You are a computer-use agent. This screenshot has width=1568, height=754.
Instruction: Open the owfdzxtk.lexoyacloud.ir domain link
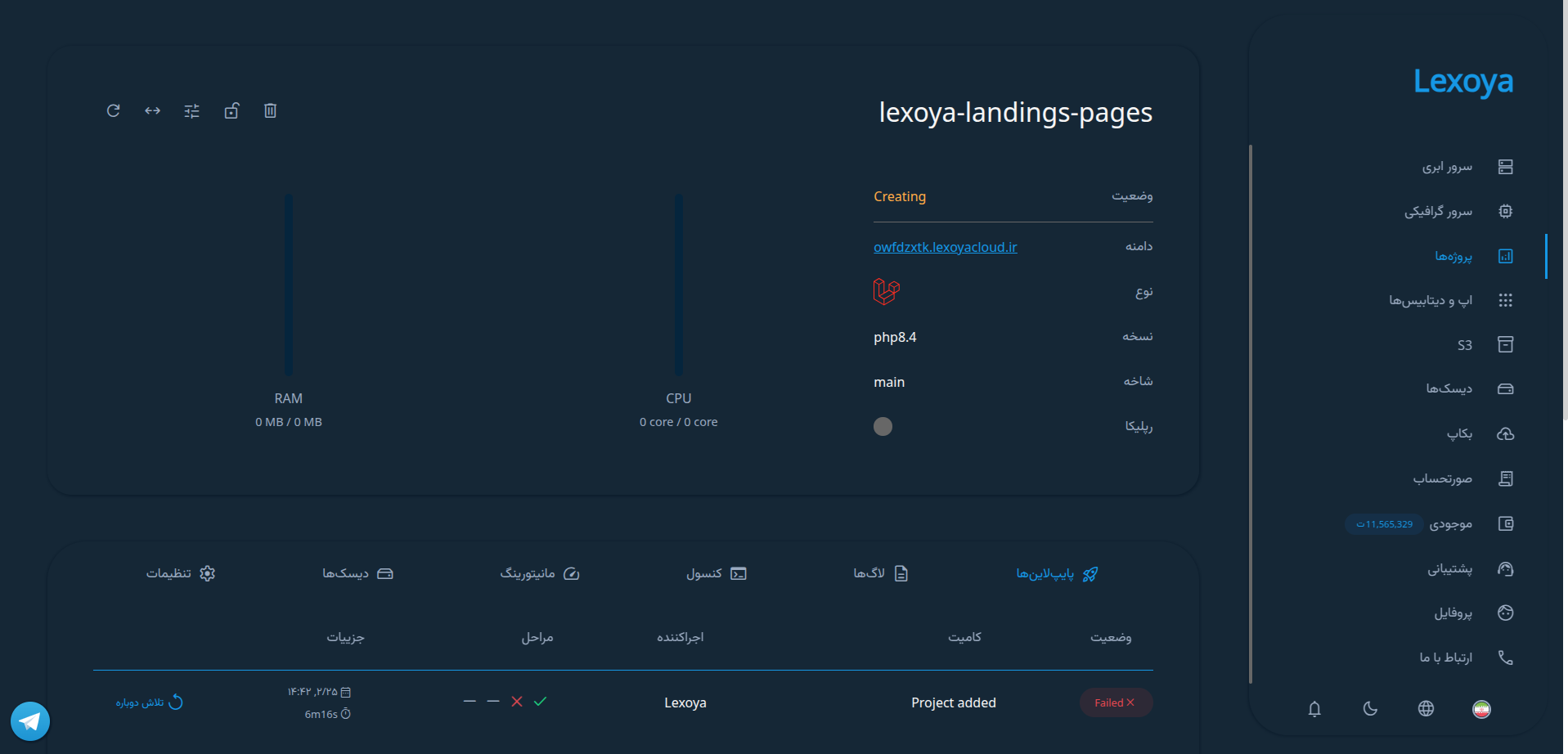click(946, 247)
